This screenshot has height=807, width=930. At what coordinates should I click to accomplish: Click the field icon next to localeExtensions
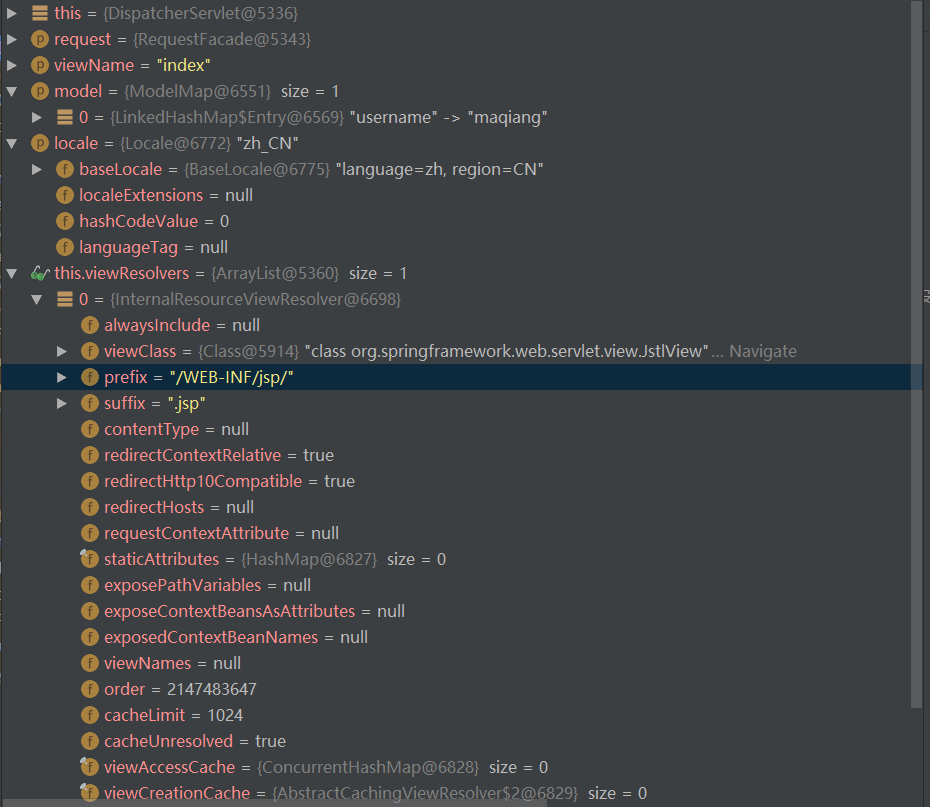click(65, 195)
